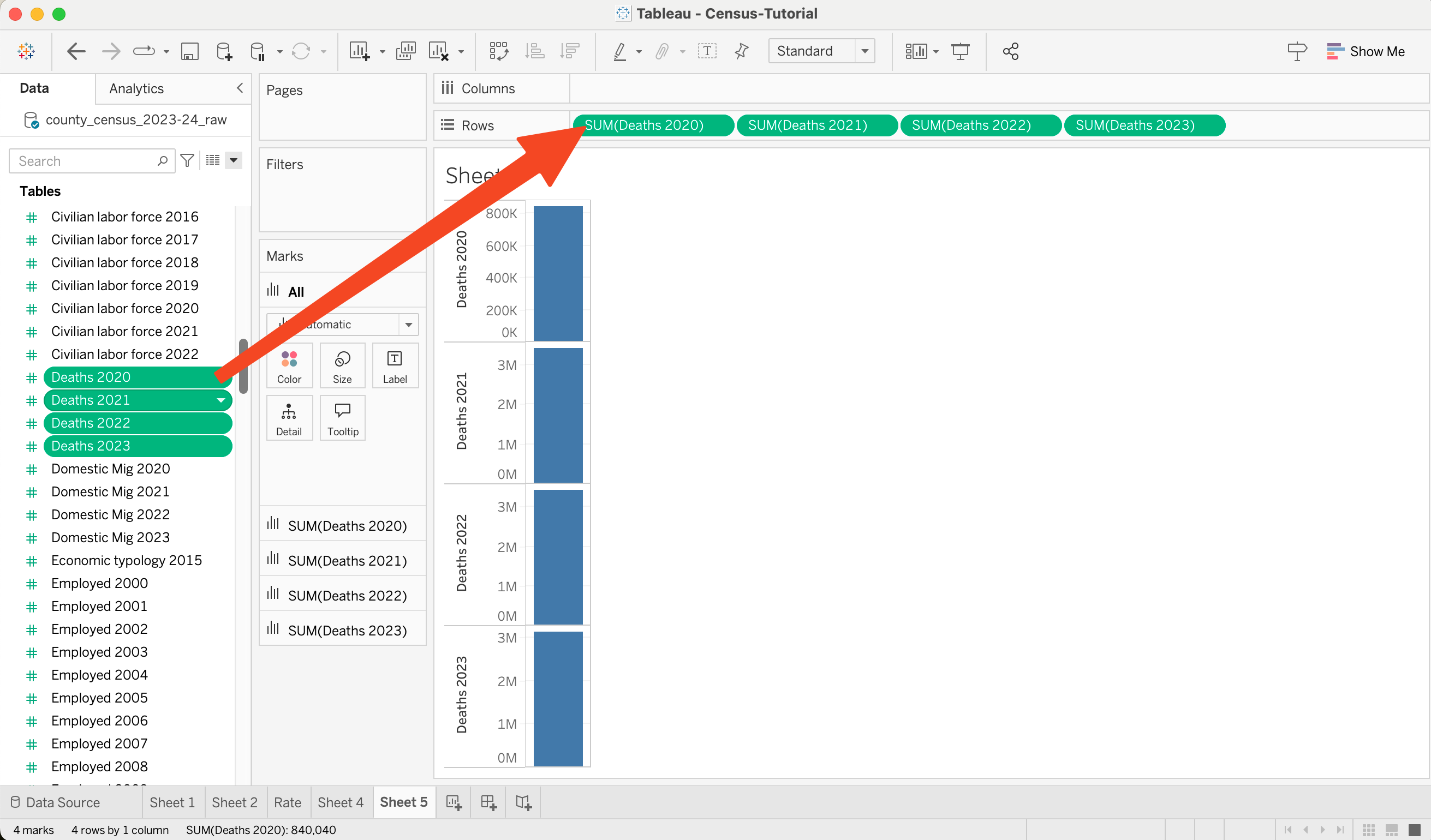Click the Group Members paperclip icon
Screen dimensions: 1431x840
point(662,51)
